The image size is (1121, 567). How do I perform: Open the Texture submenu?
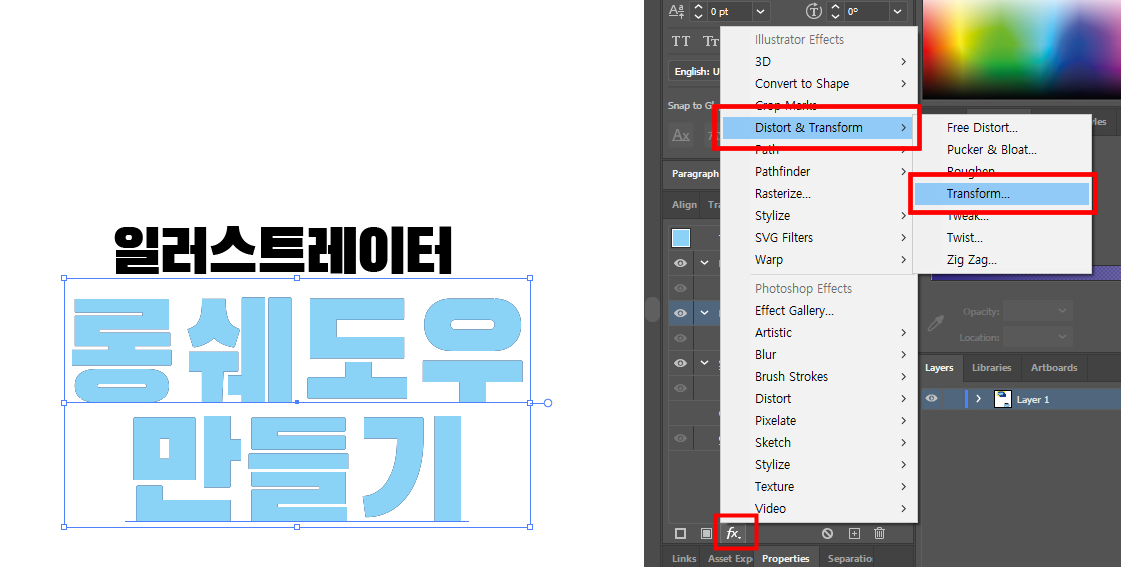819,486
